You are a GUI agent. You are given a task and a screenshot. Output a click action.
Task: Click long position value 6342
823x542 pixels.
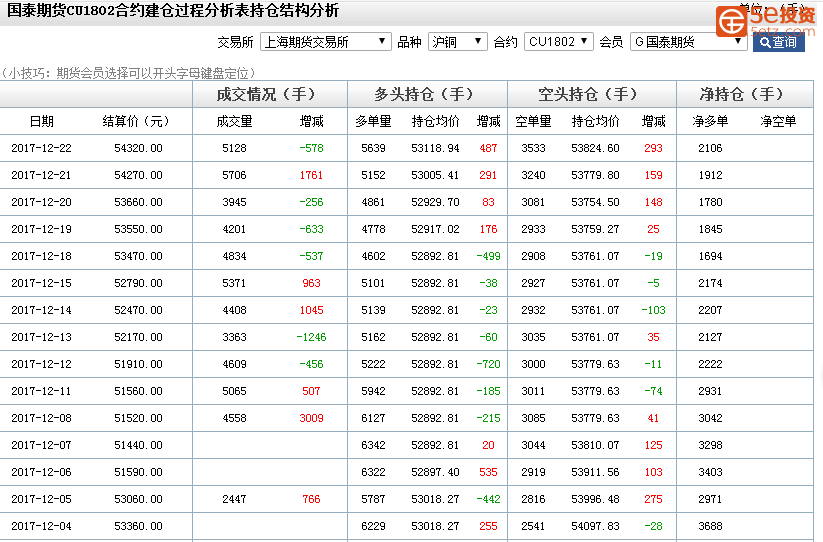[x=373, y=445]
